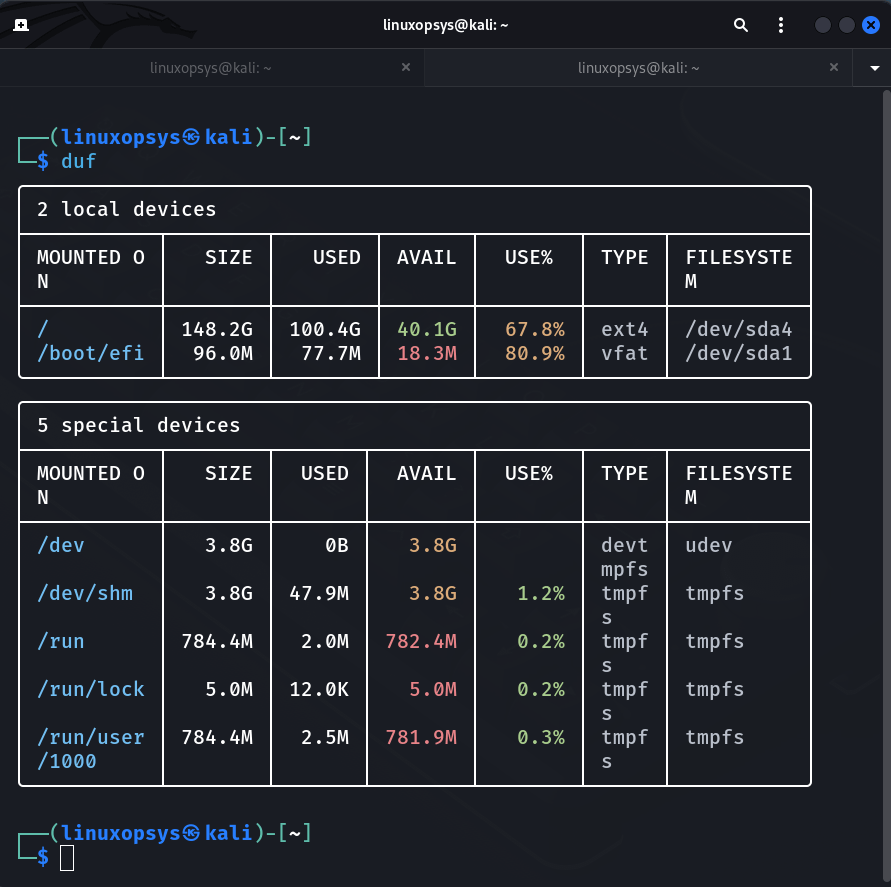This screenshot has width=891, height=887.
Task: Click the search magnifier icon
Action: coord(741,25)
